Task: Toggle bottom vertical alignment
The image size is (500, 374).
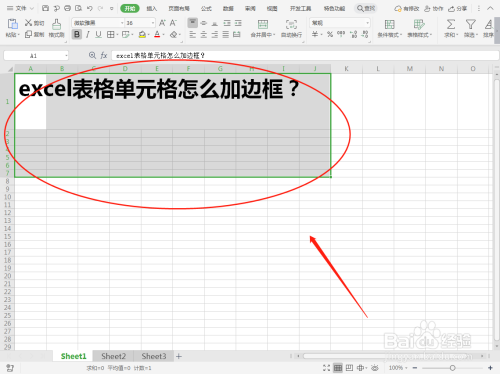Action: [x=215, y=23]
